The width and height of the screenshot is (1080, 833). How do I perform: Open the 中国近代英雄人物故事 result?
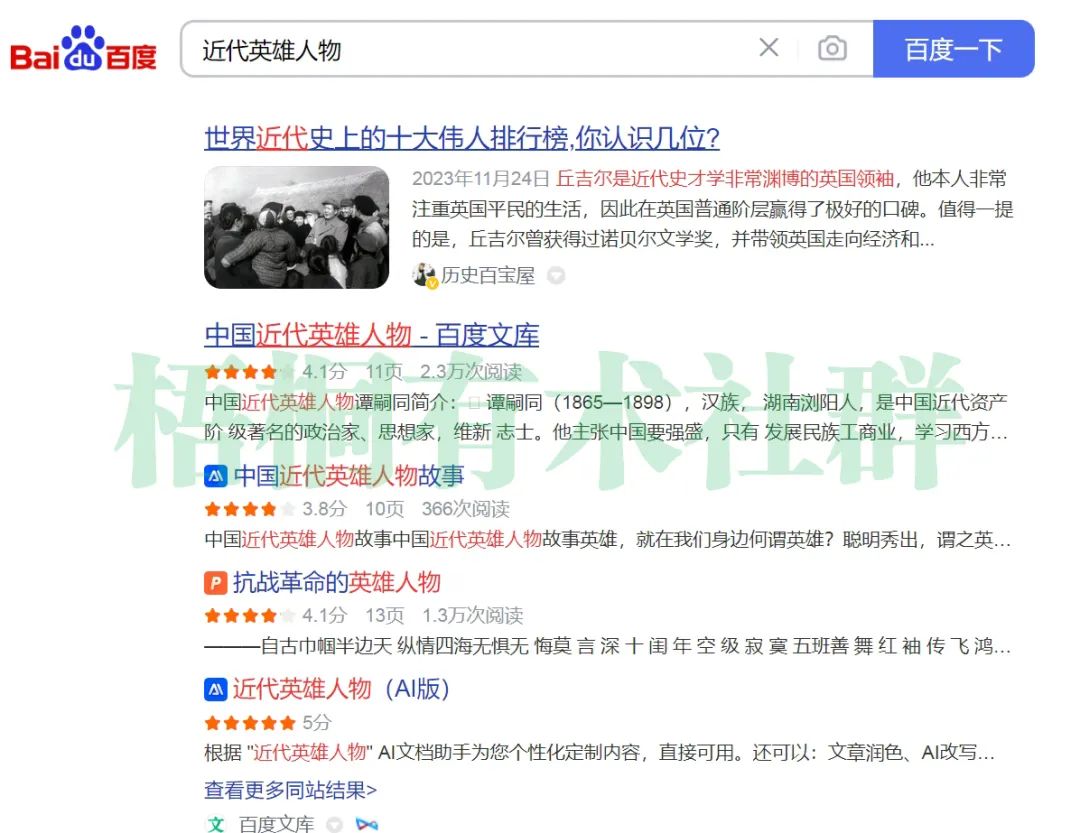point(347,476)
